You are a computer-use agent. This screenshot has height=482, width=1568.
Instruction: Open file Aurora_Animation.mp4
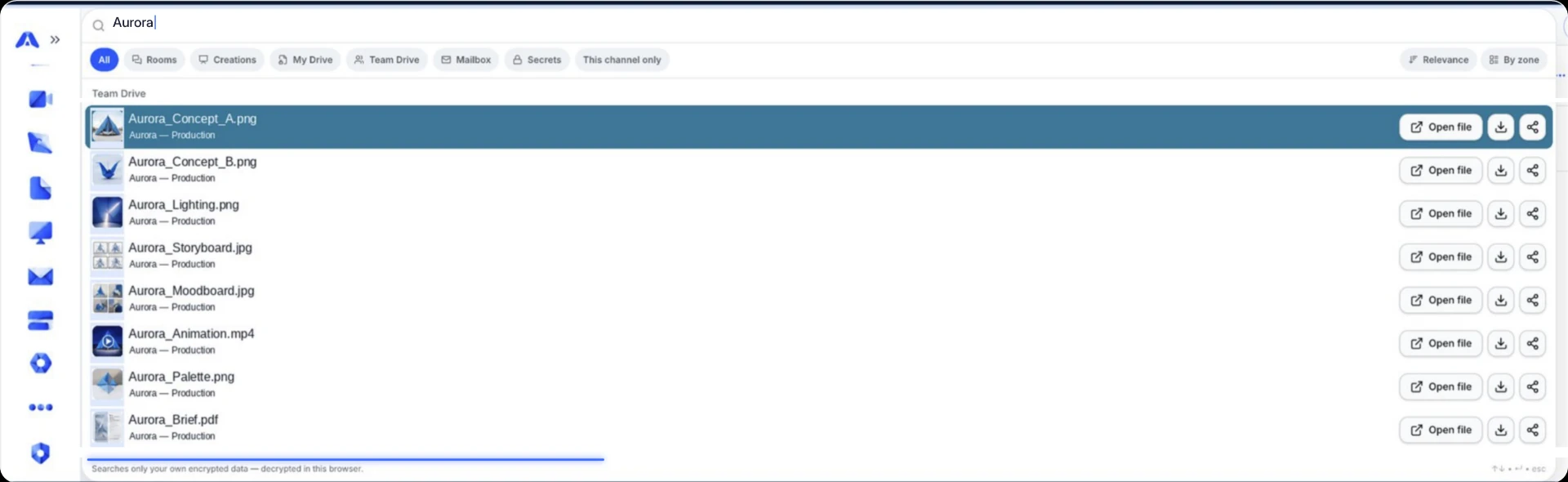[x=1441, y=343]
